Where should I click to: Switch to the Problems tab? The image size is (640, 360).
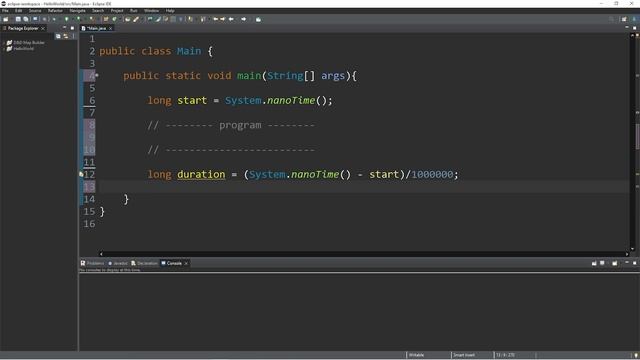(x=92, y=263)
